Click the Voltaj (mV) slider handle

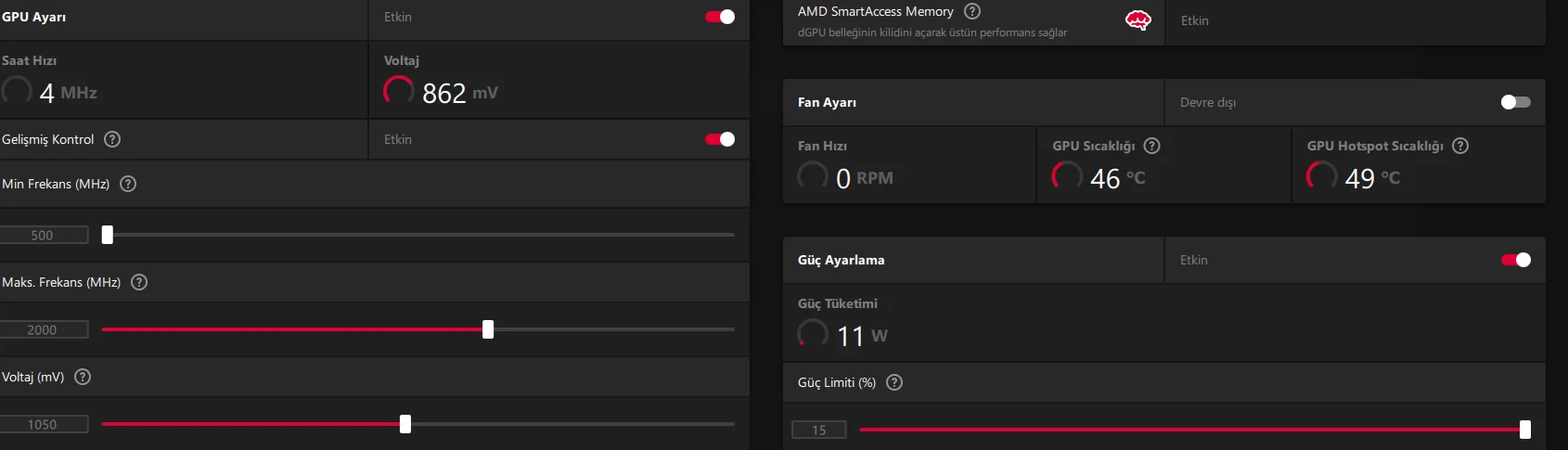pyautogui.click(x=405, y=424)
